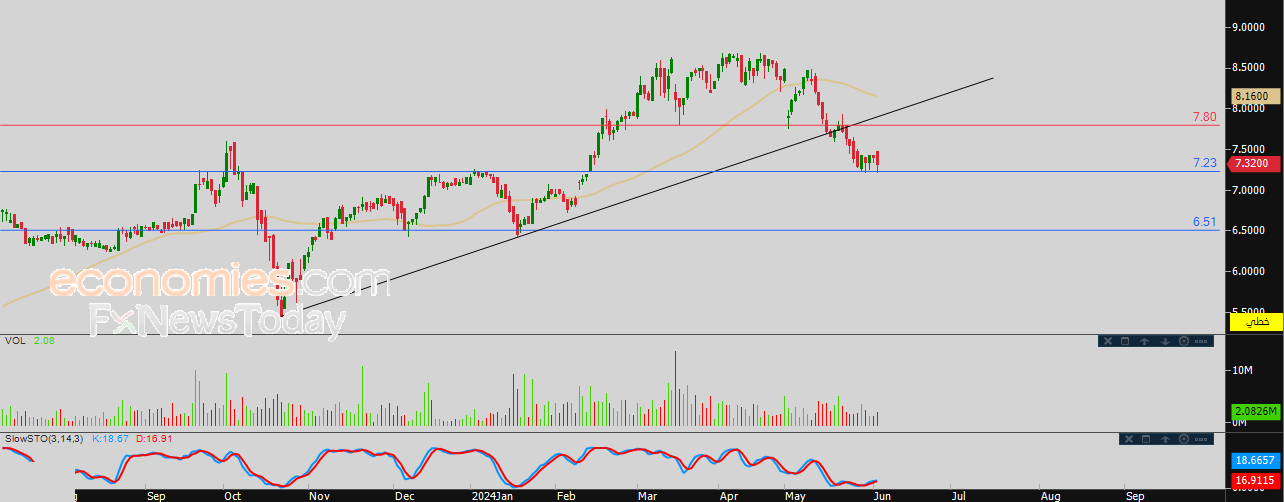Open more options for SlowSTO panel

click(1202, 439)
